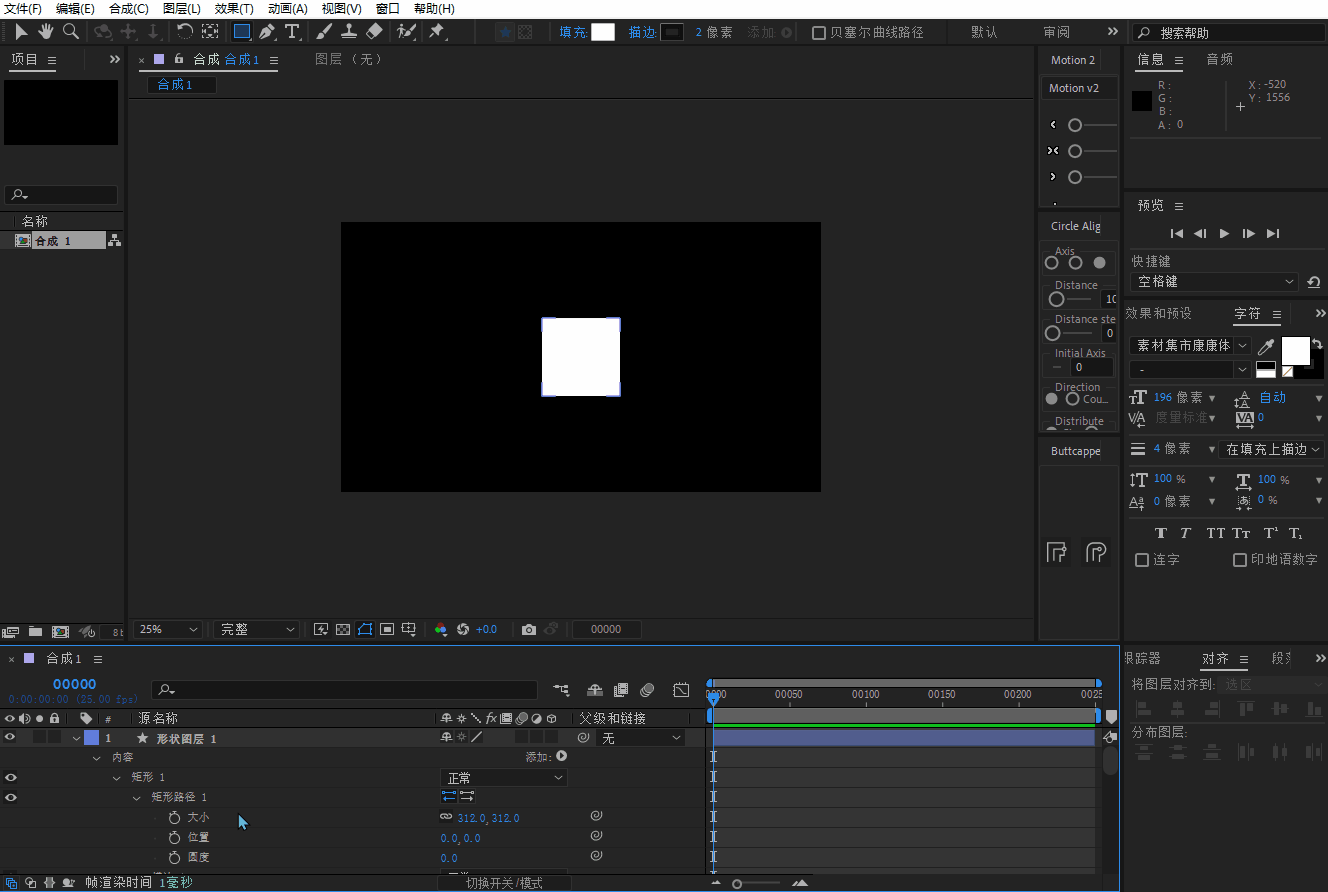Check the 连字 option
The width and height of the screenshot is (1328, 892).
pos(1142,560)
